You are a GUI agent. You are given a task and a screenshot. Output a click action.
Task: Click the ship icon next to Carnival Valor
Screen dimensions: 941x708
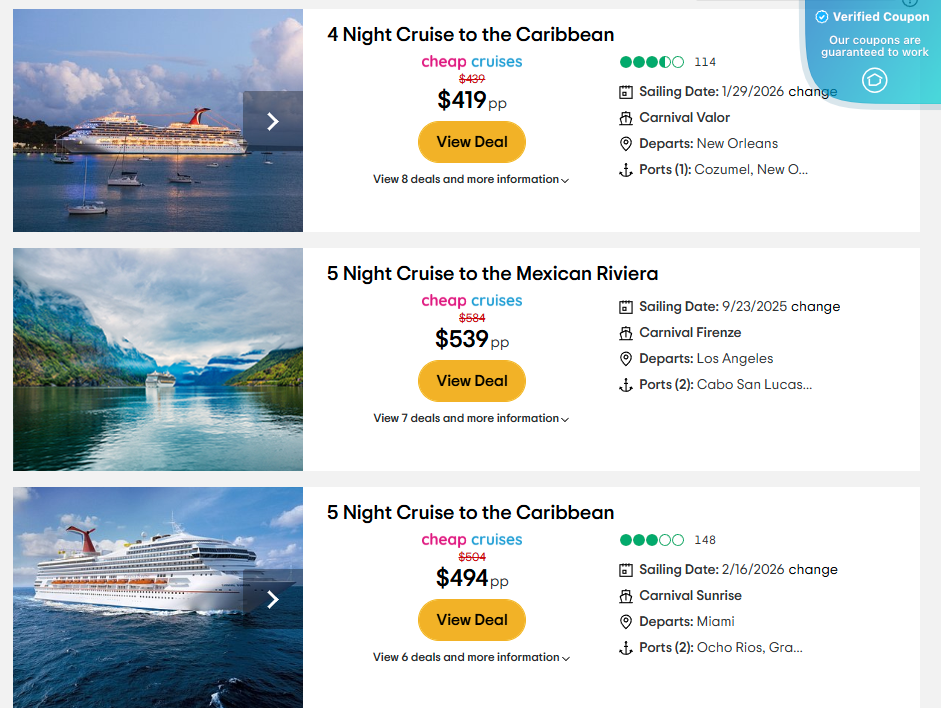pyautogui.click(x=625, y=117)
